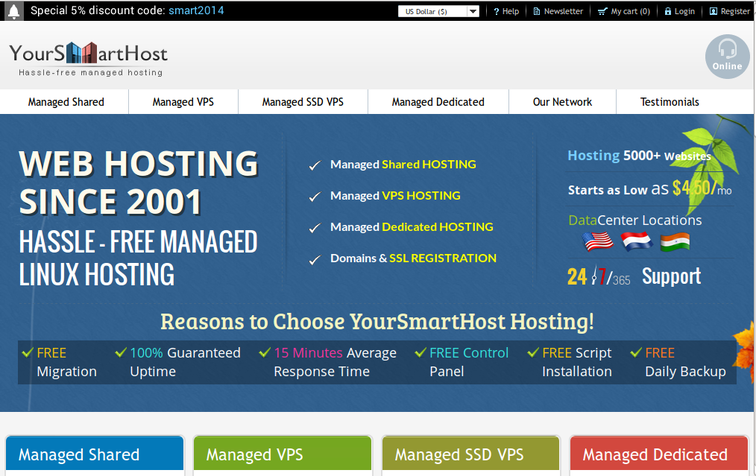Click the smart2014 discount code

coord(196,11)
